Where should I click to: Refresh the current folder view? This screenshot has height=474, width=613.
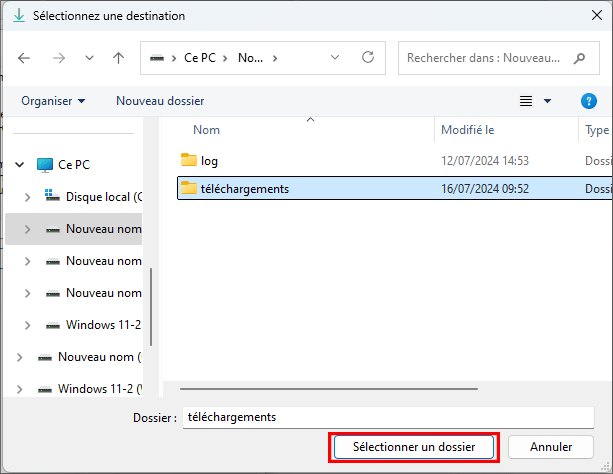tap(368, 58)
